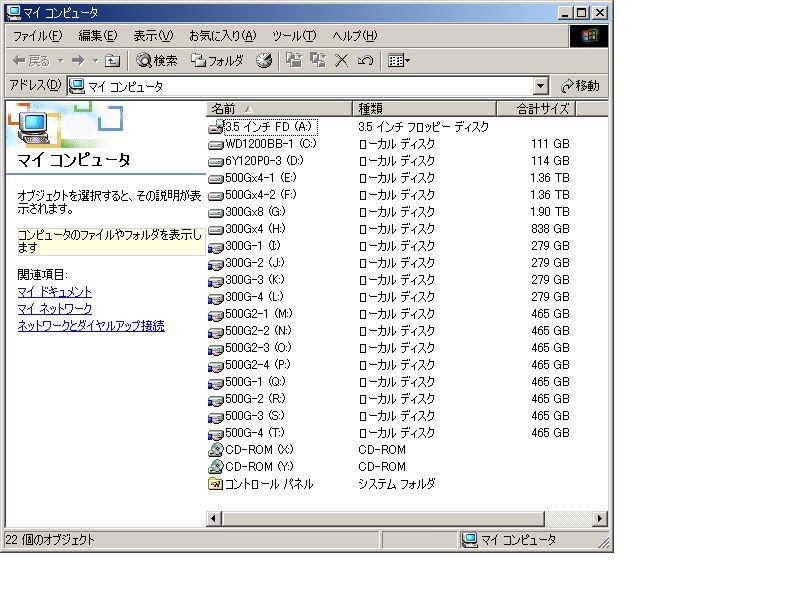Select the 500Gx4-1 (E:) drive icon
This screenshot has width=800, height=600.
point(216,179)
